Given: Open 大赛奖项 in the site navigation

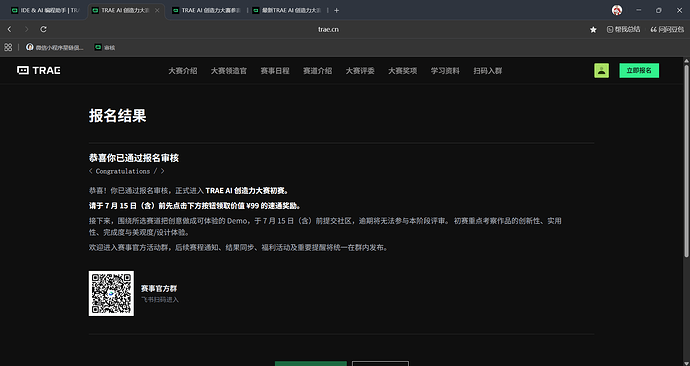Looking at the screenshot, I should pos(402,71).
